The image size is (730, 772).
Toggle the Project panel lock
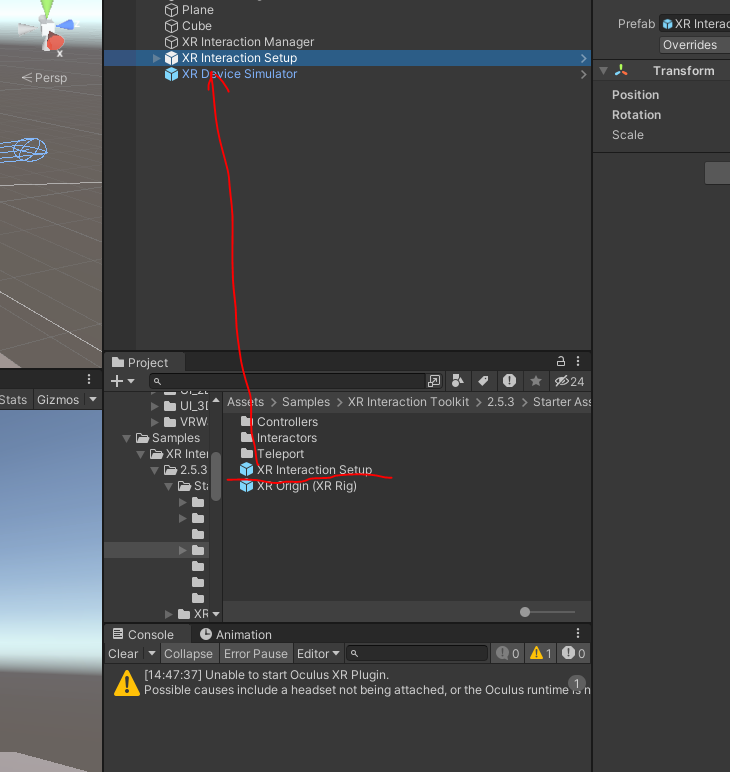click(561, 361)
